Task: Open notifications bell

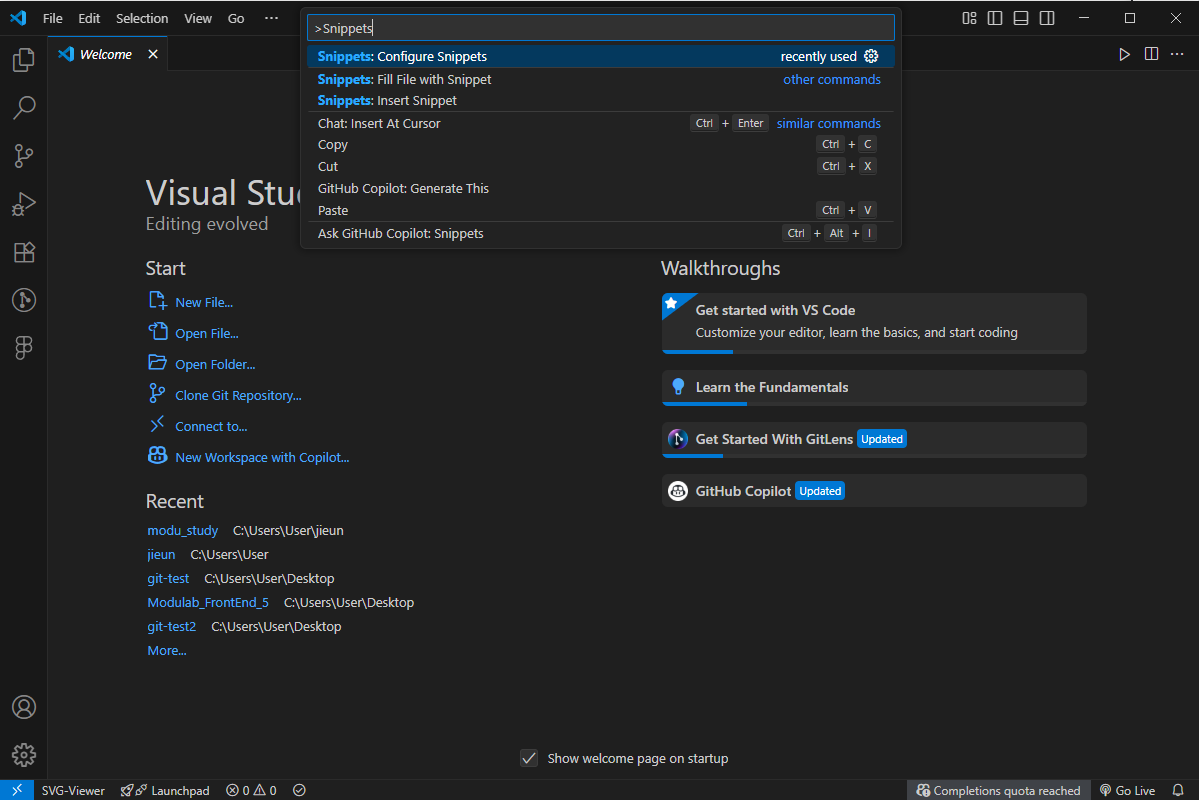Action: pyautogui.click(x=1178, y=790)
